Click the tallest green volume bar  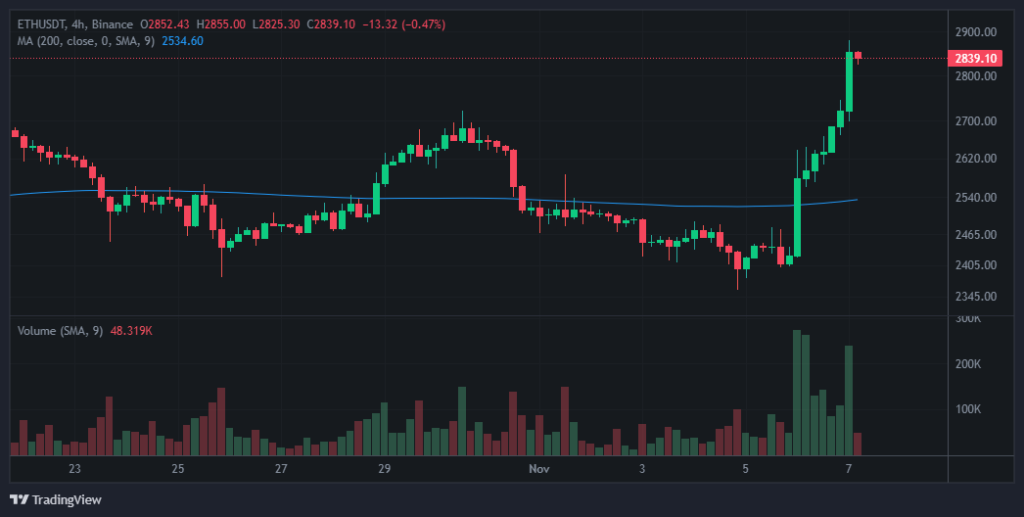(x=797, y=392)
